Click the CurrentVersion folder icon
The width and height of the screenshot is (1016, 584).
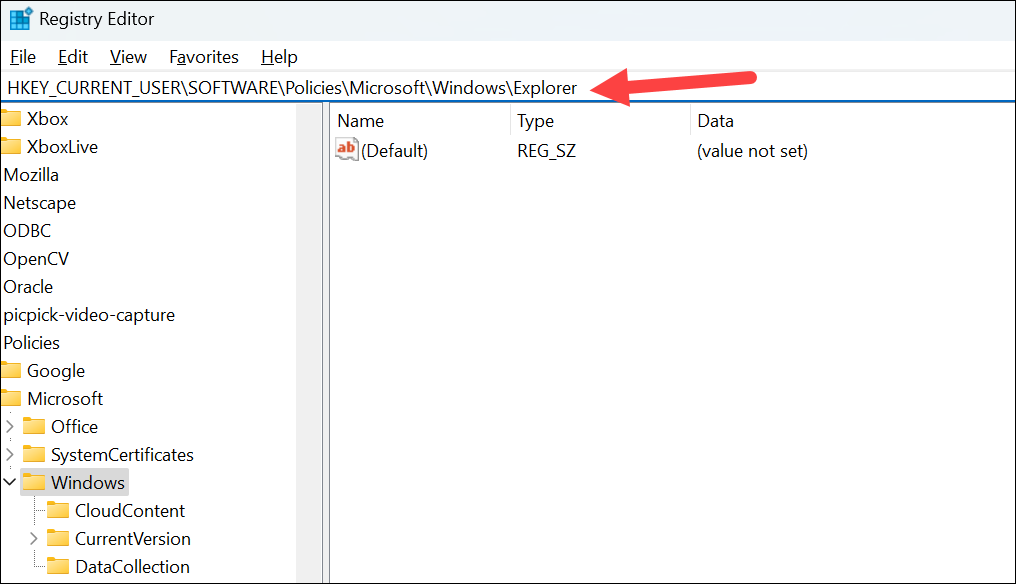58,538
